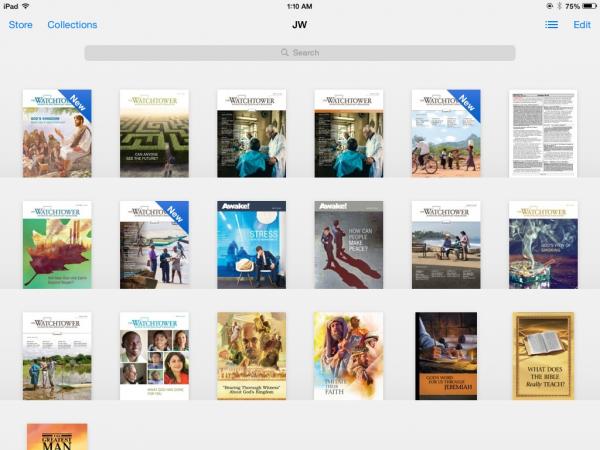
Task: Open Watchtower 'God's View of Smoking'
Action: (543, 245)
